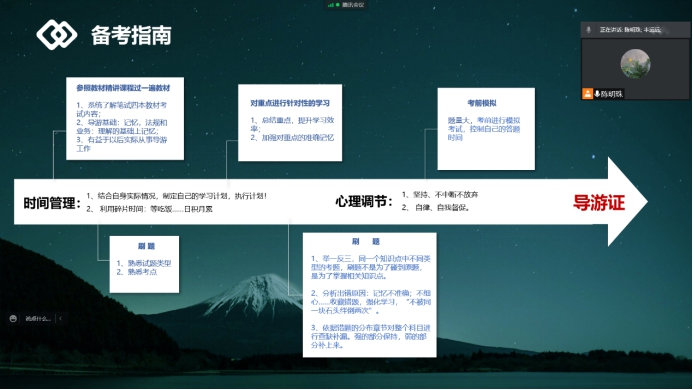Open the emoji picker smiley icon

13,318
